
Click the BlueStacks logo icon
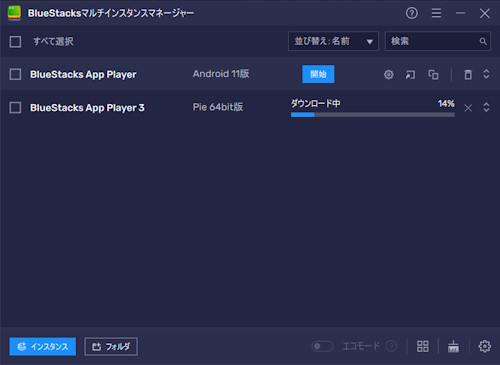14,13
